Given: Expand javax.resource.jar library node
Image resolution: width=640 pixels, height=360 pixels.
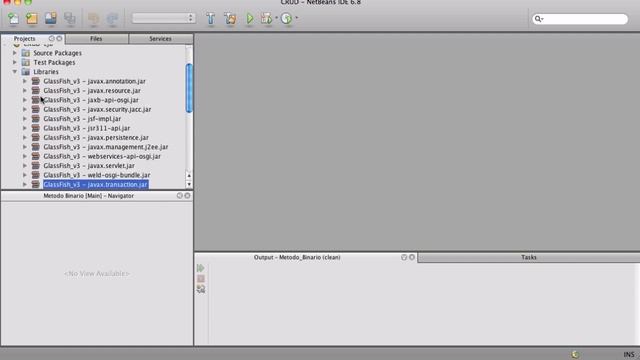Looking at the screenshot, I should coord(24,90).
